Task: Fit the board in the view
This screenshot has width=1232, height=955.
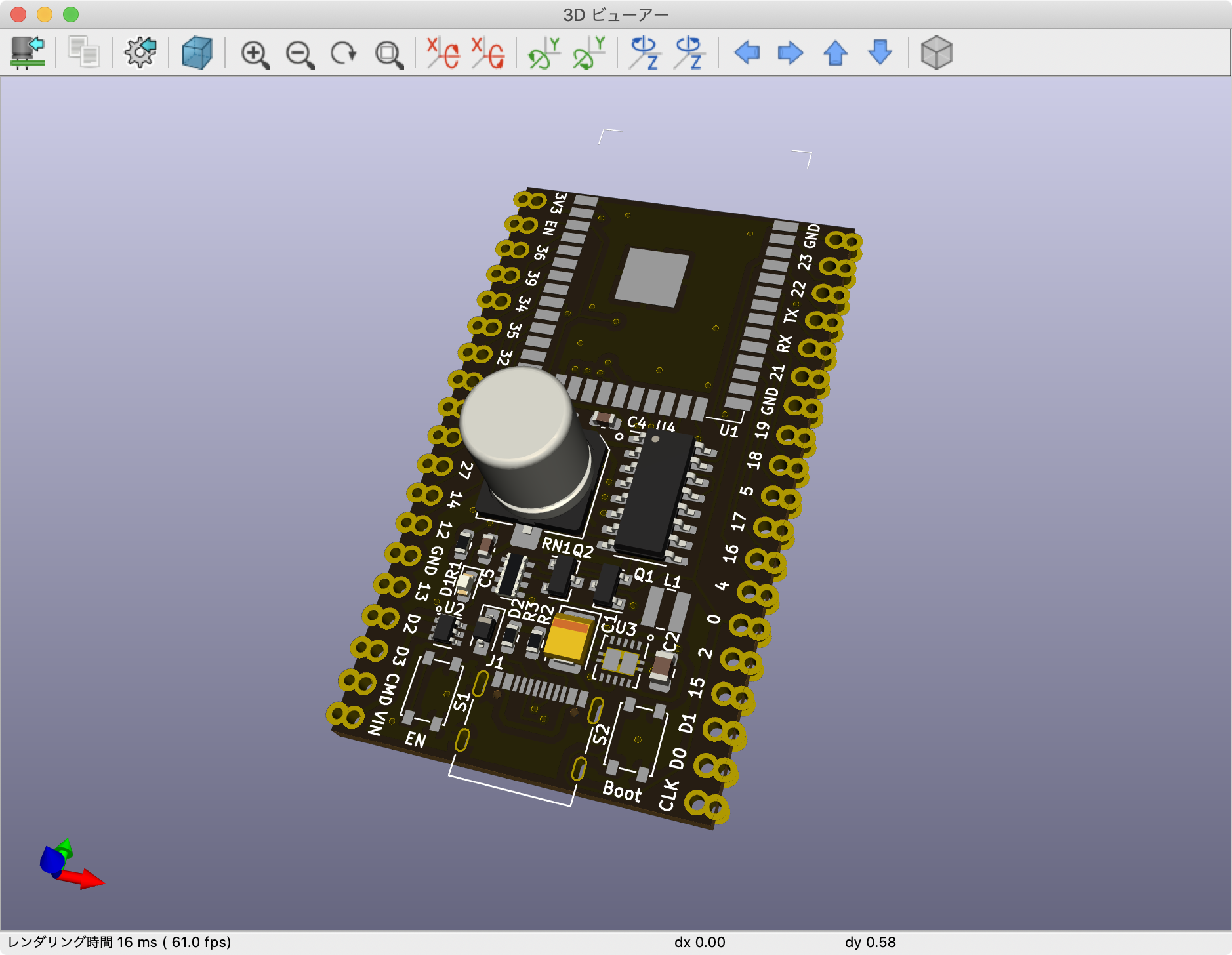Action: [x=389, y=54]
